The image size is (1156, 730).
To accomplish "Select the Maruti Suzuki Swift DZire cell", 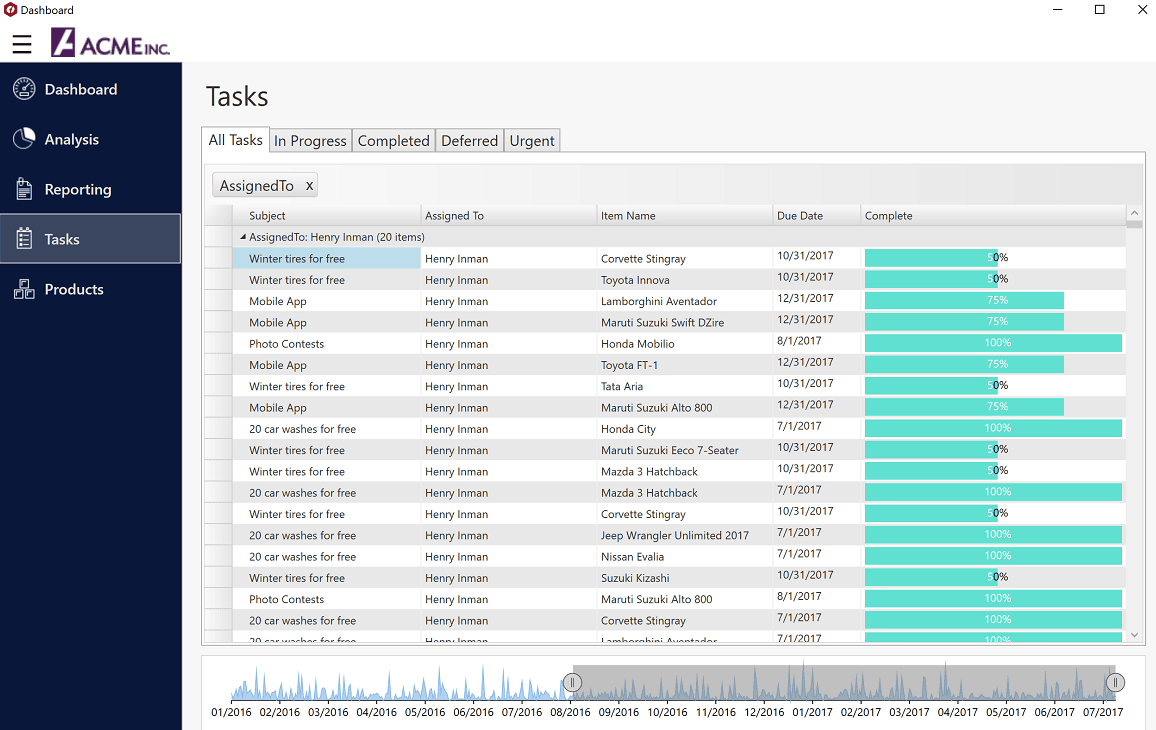I will [685, 323].
